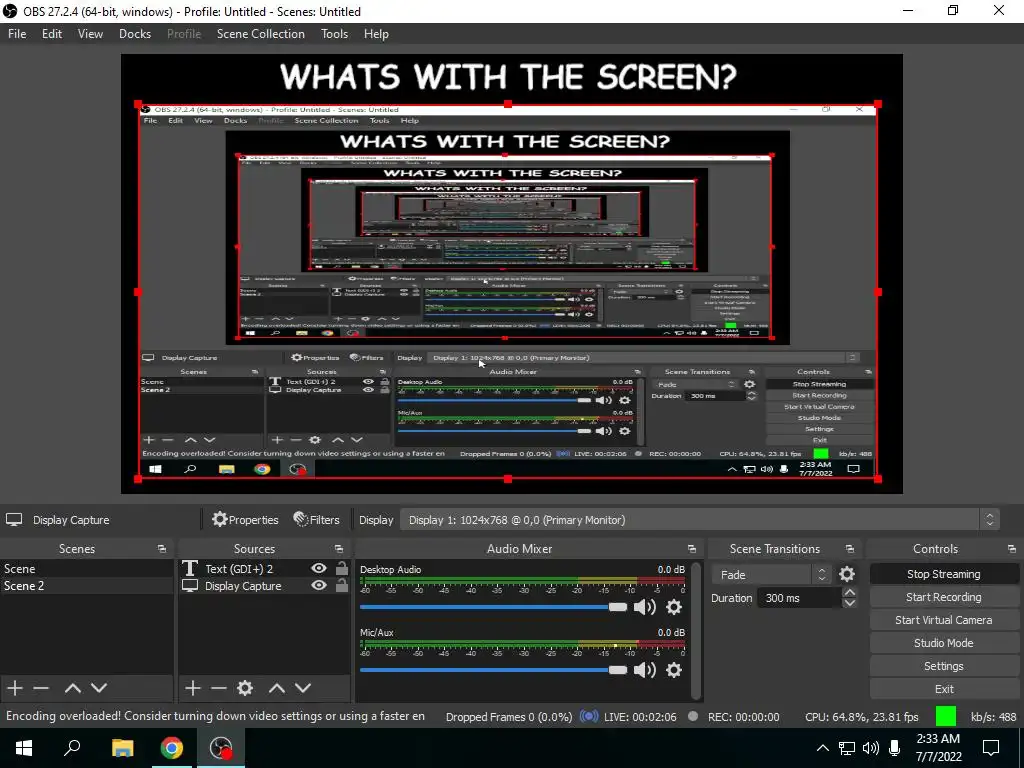Pop out the Sources dock
This screenshot has height=768, width=1024.
point(339,549)
